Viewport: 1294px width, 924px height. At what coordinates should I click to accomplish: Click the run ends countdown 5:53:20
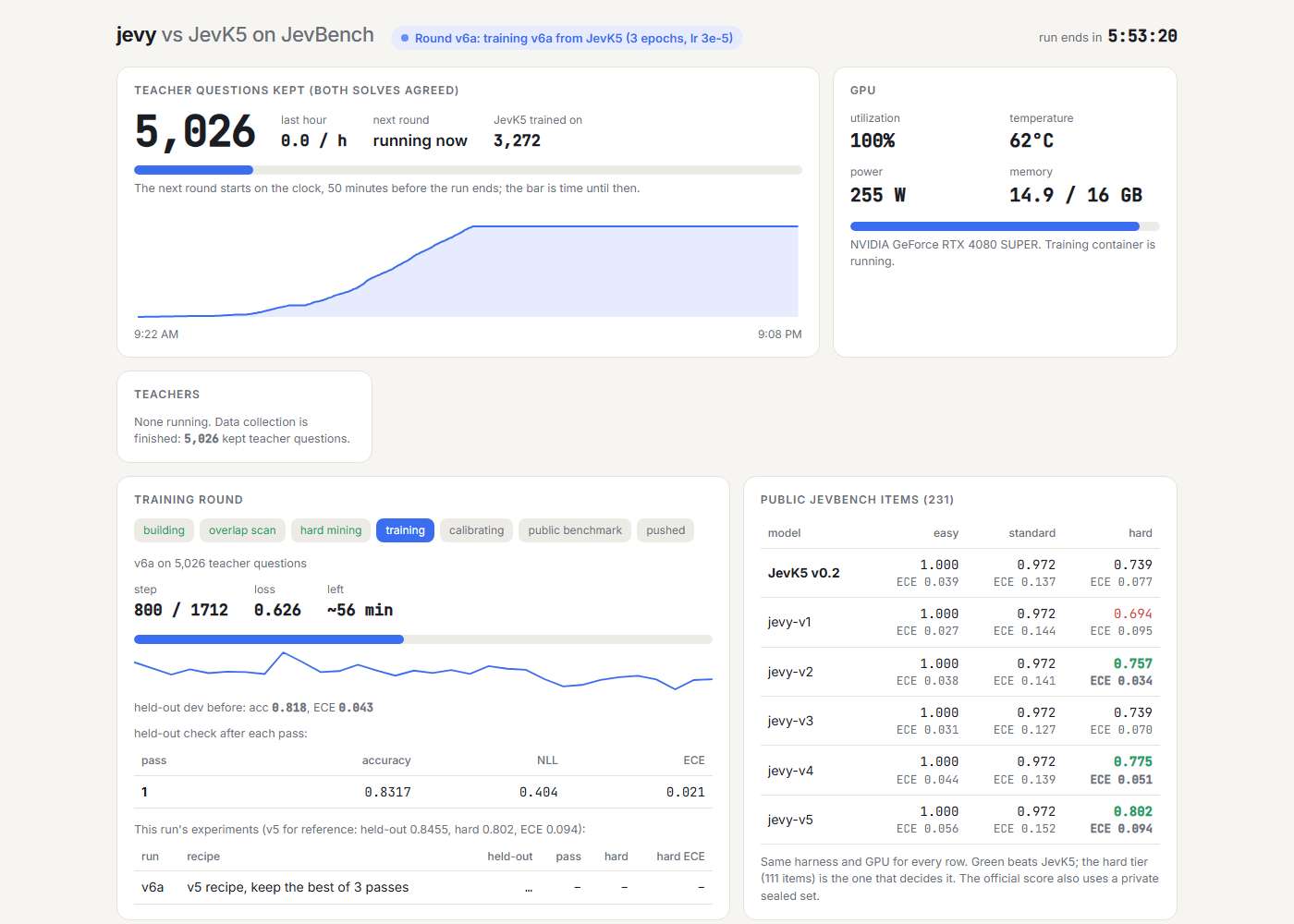[1142, 36]
